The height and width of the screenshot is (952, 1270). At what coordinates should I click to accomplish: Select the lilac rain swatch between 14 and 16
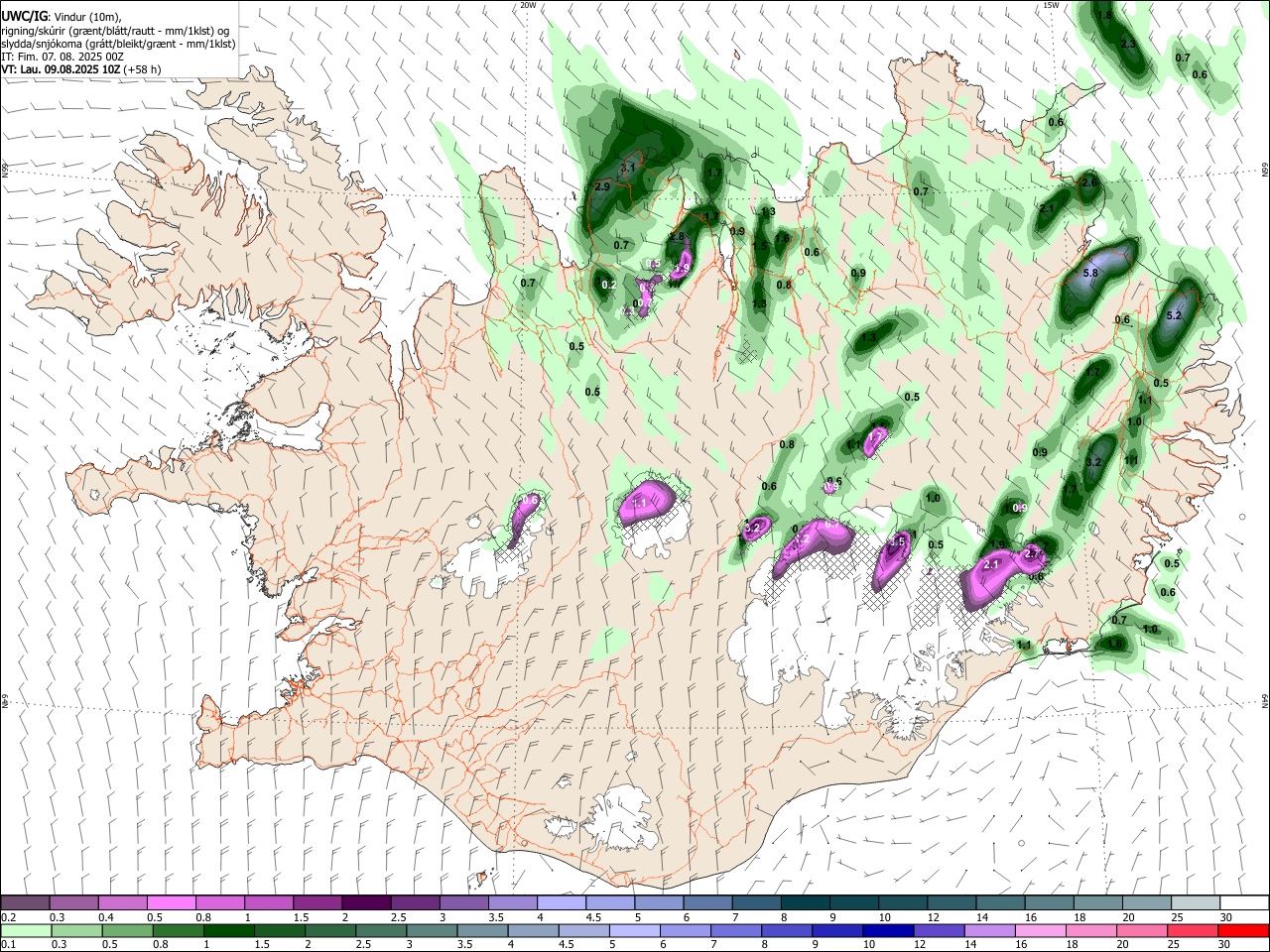(990, 930)
